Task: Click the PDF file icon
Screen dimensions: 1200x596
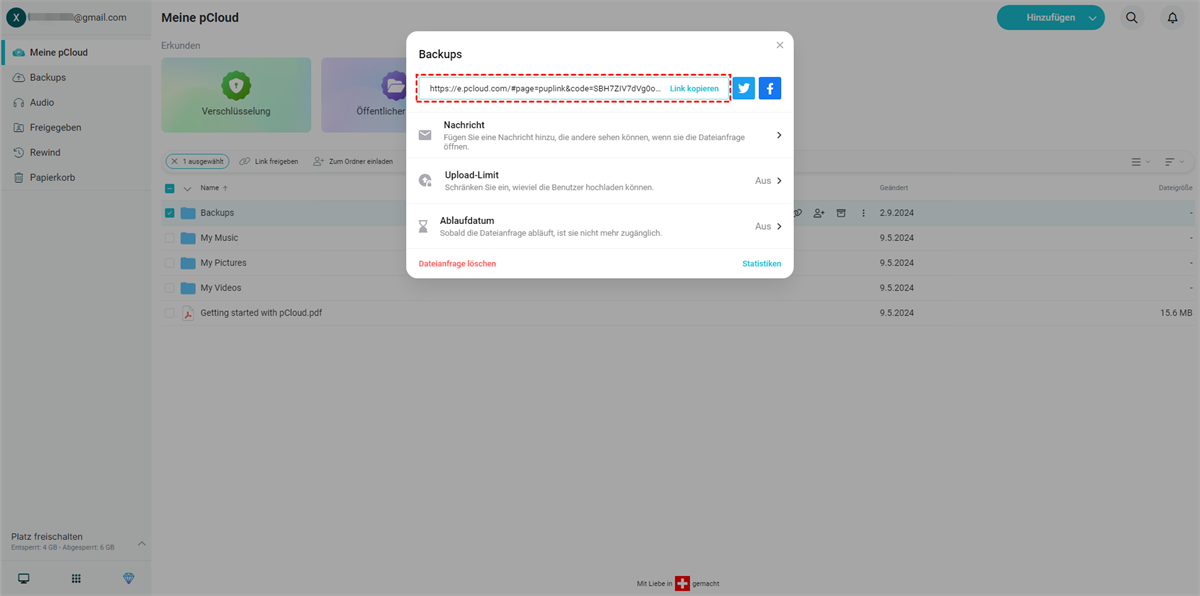Action: 187,313
